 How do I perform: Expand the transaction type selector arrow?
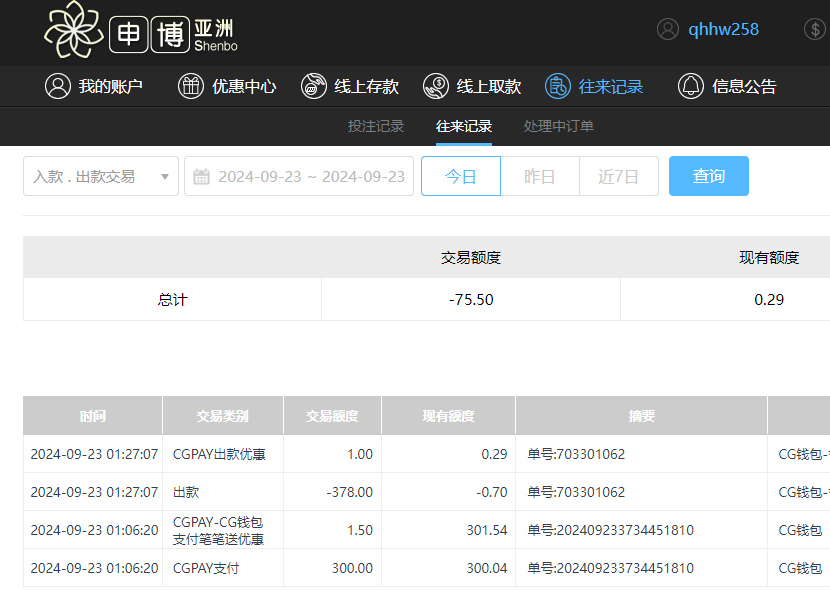[165, 175]
